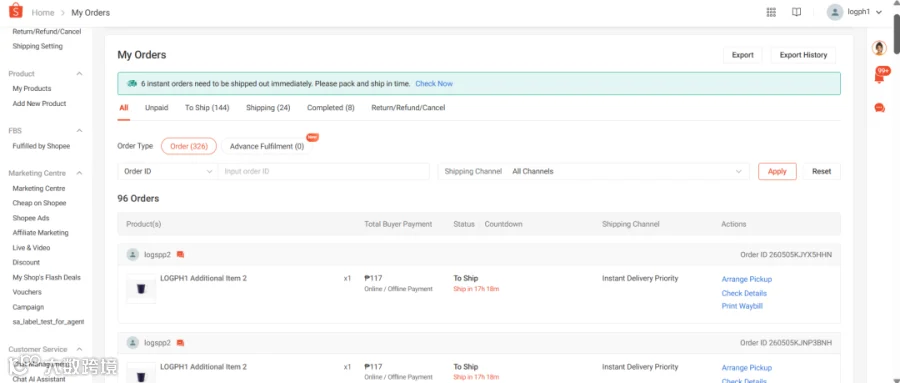Image resolution: width=900 pixels, height=383 pixels.
Task: Open Discount in sidebar
Action: click(26, 262)
